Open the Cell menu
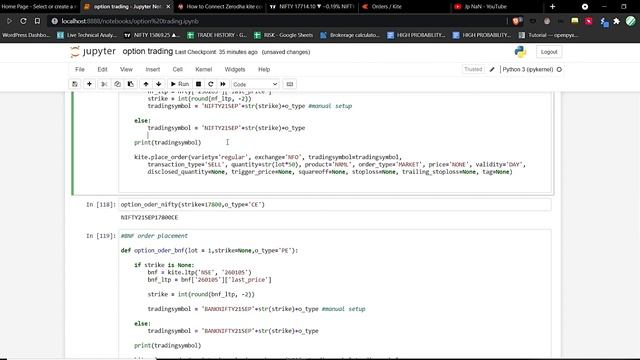This screenshot has height=360, width=640. (178, 69)
